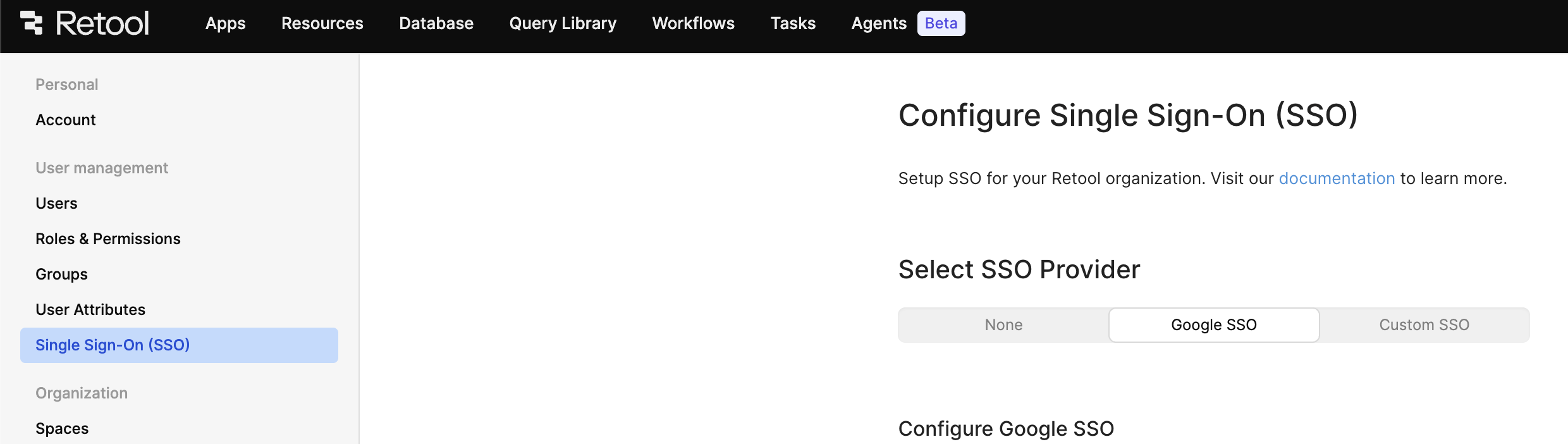Choose the Google SSO option

tap(1213, 325)
